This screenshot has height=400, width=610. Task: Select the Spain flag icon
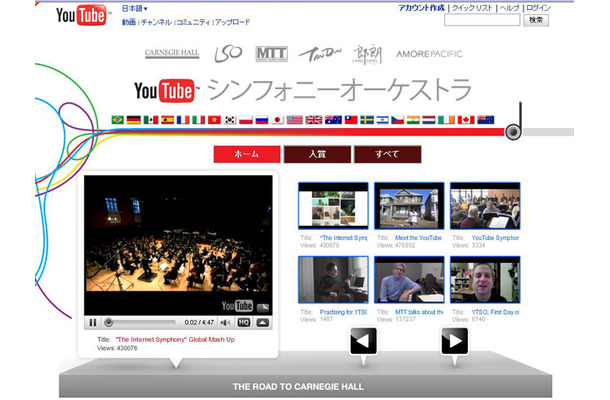click(167, 120)
